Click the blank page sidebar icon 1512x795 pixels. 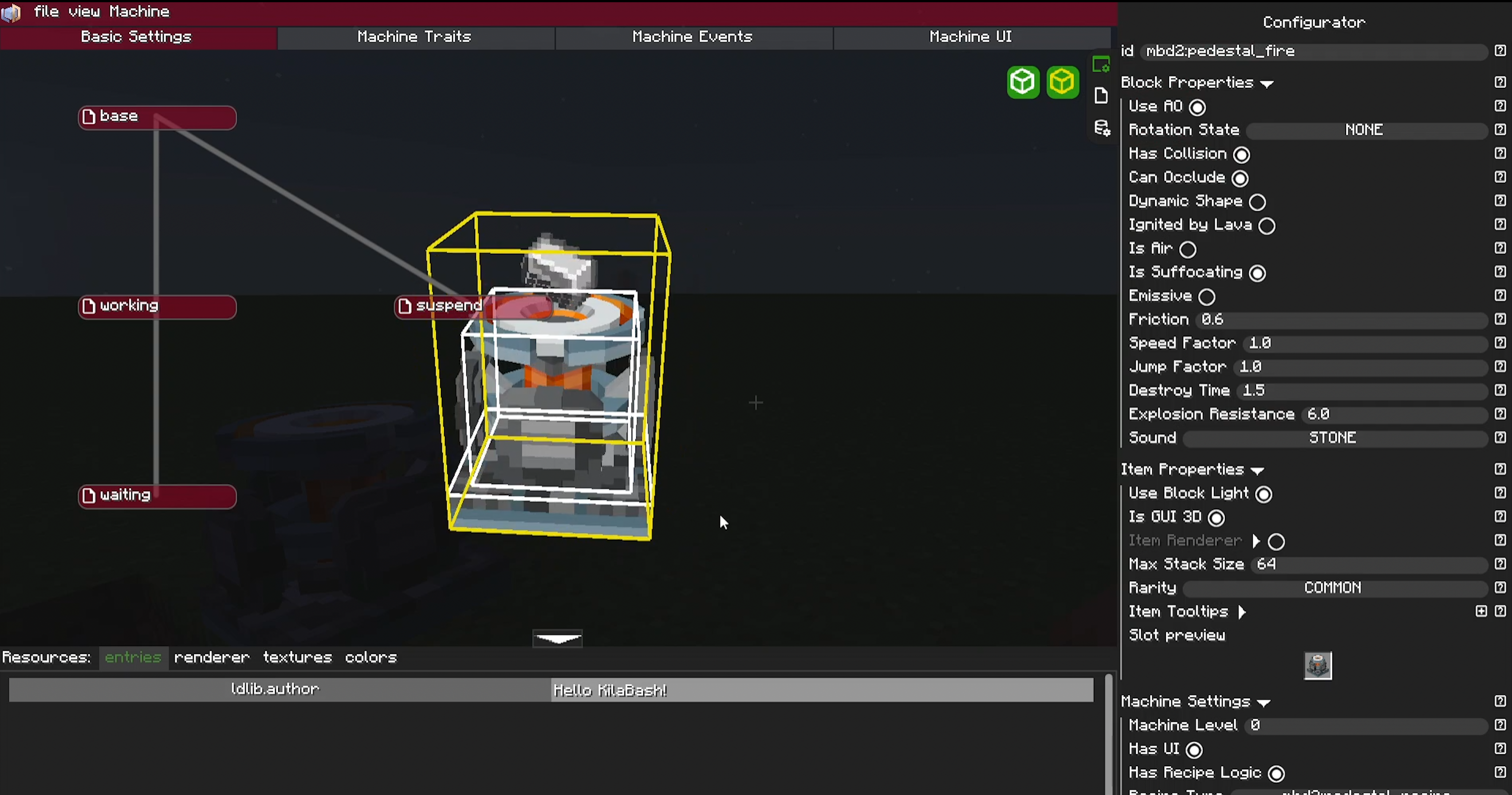[x=1101, y=96]
